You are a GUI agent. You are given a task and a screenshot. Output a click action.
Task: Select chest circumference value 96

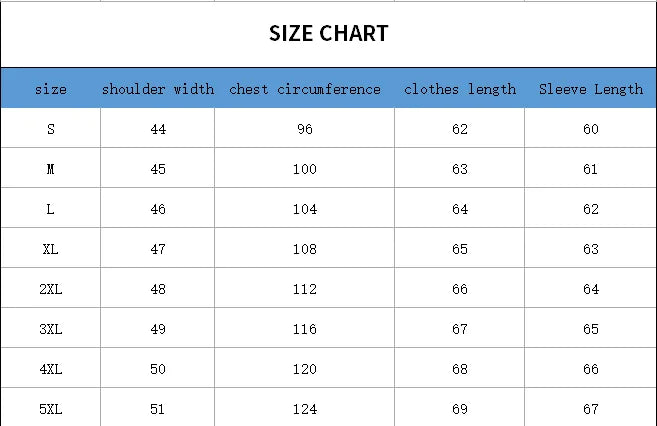(305, 129)
